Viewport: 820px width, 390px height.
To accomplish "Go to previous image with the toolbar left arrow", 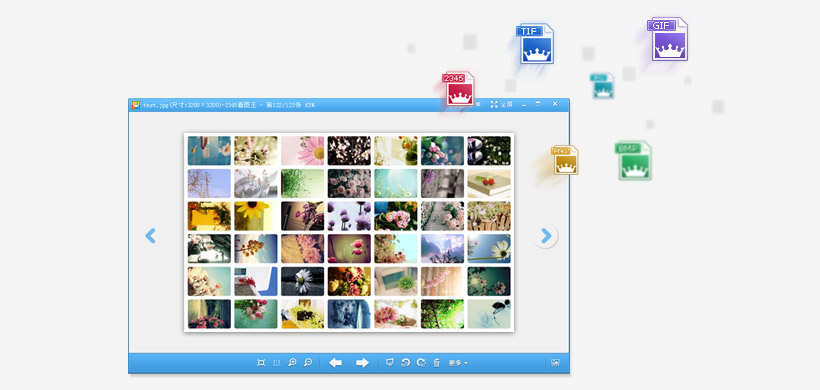I will [335, 363].
